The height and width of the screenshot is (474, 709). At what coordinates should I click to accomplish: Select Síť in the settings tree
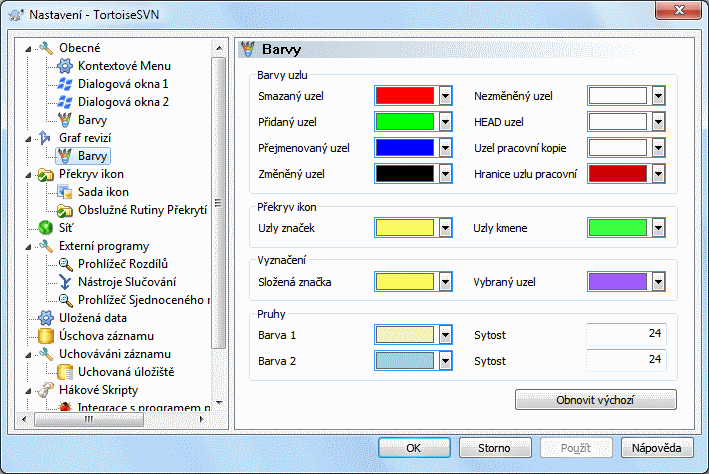(66, 228)
